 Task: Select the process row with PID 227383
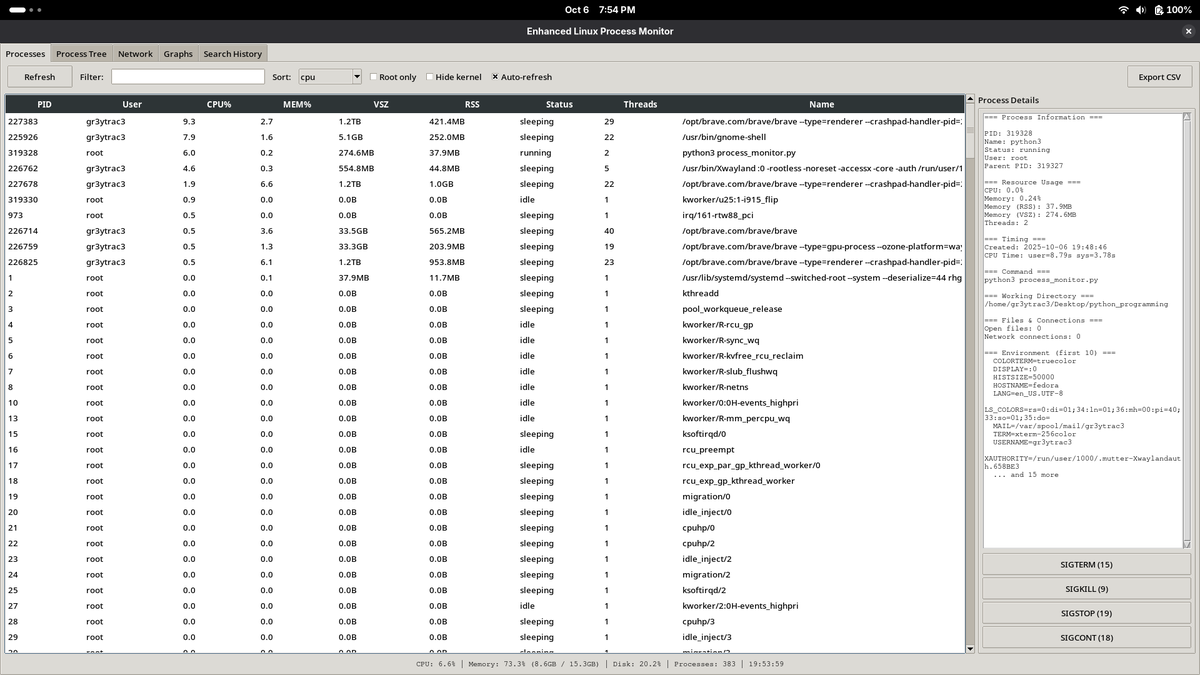tap(484, 121)
